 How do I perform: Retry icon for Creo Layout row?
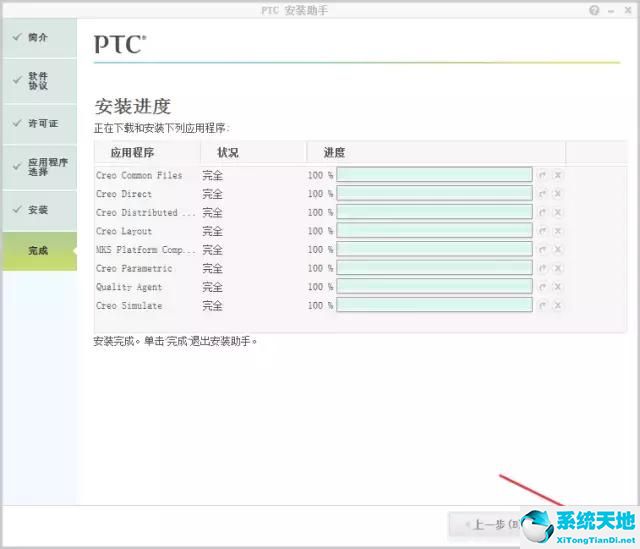click(542, 231)
